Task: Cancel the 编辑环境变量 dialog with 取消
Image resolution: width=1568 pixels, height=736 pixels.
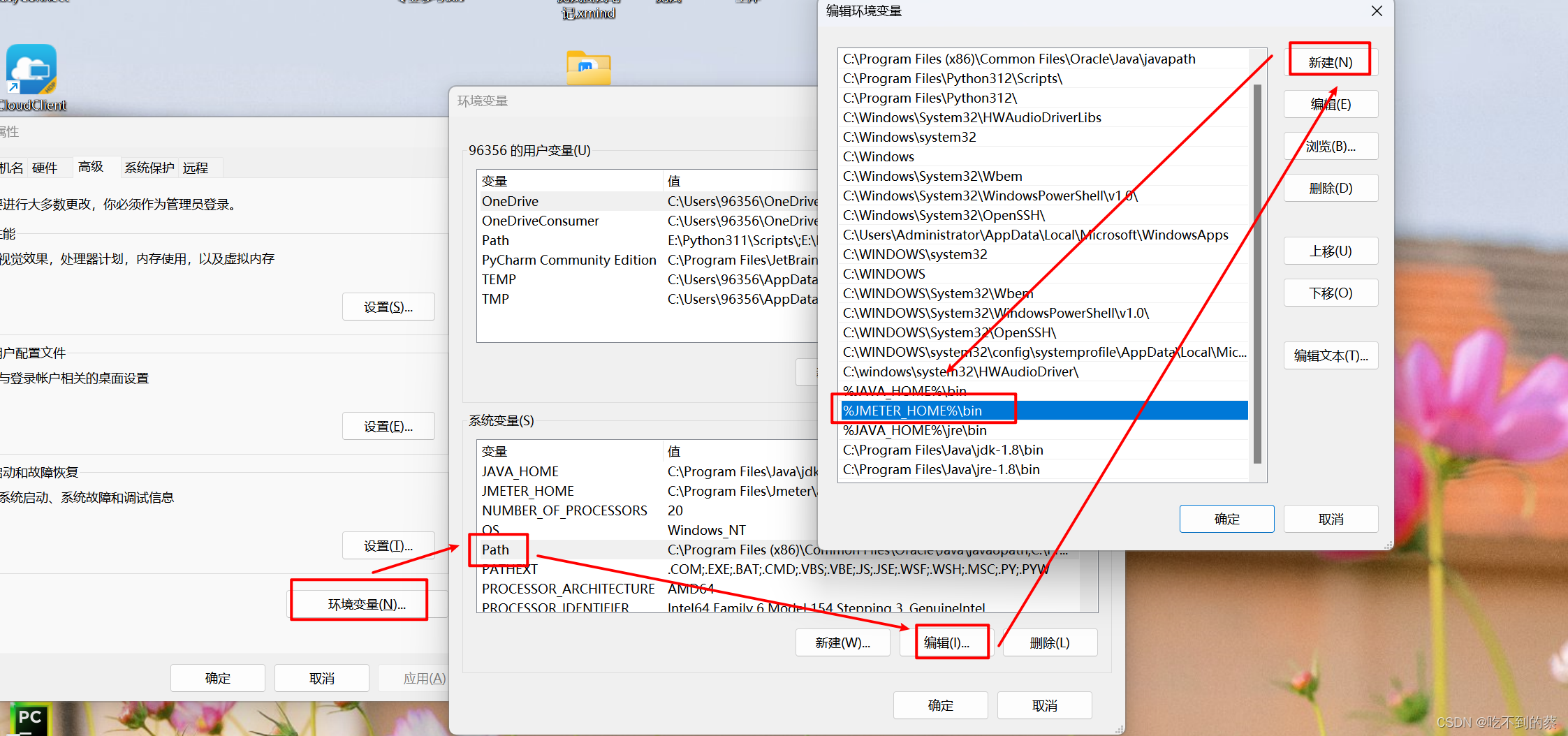Action: point(1331,519)
